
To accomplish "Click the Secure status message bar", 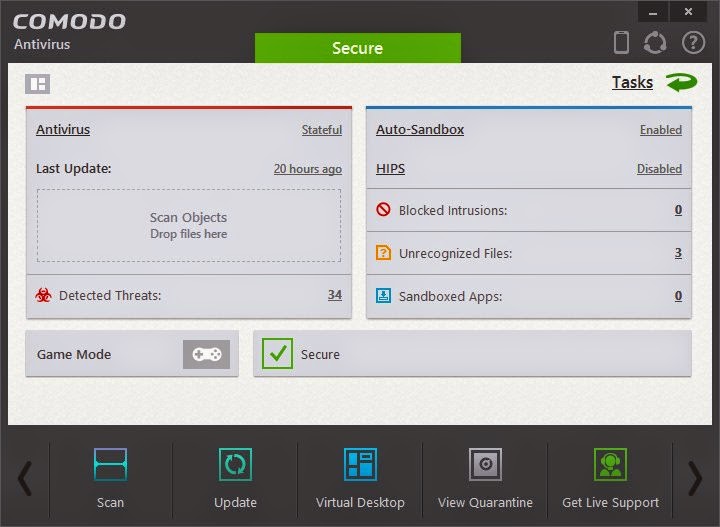I will 472,353.
